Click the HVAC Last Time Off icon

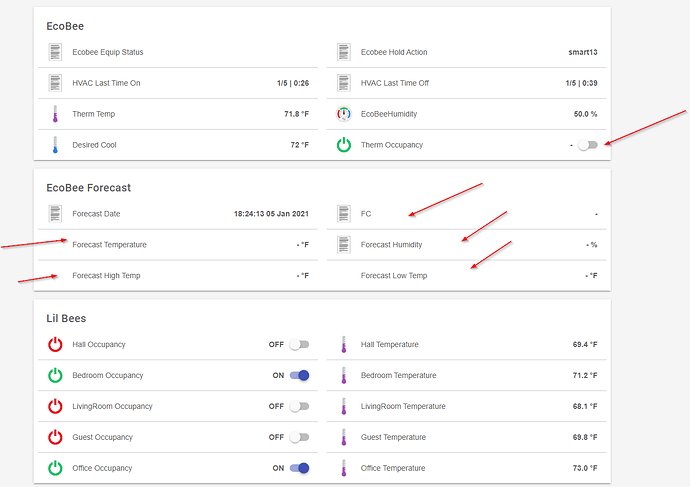coord(344,83)
